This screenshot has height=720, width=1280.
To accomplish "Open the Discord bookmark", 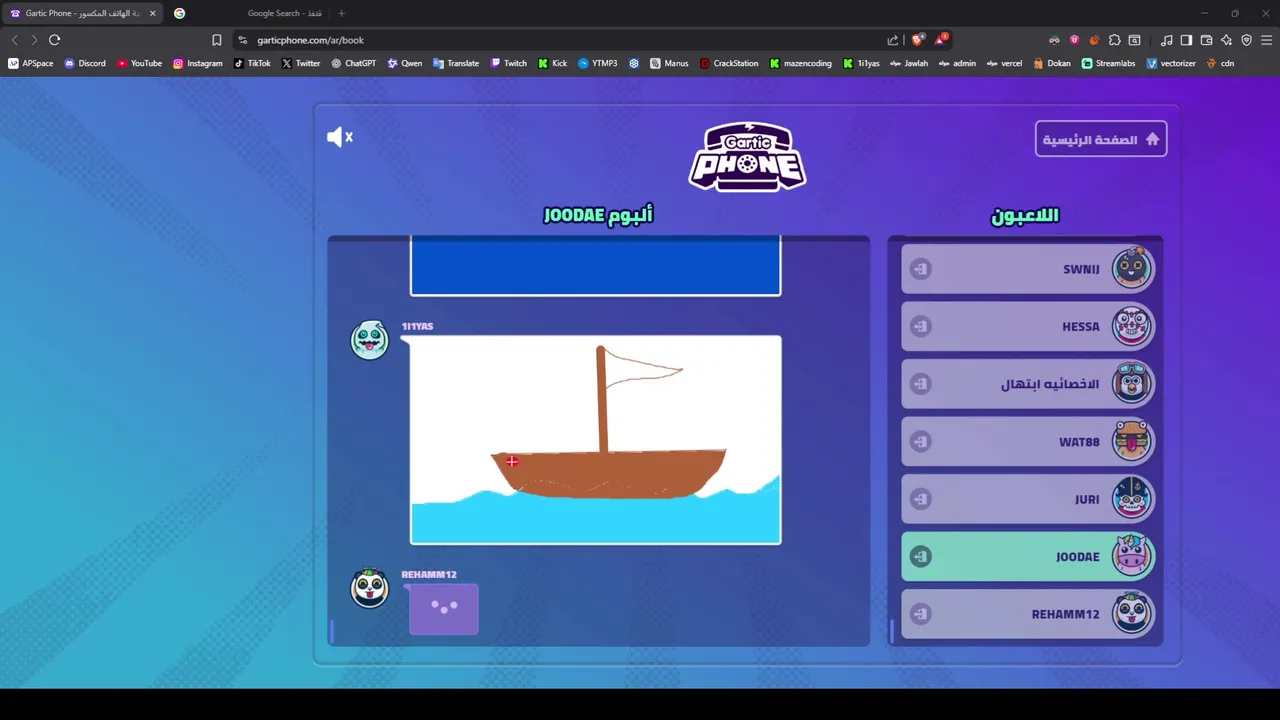I will [85, 63].
